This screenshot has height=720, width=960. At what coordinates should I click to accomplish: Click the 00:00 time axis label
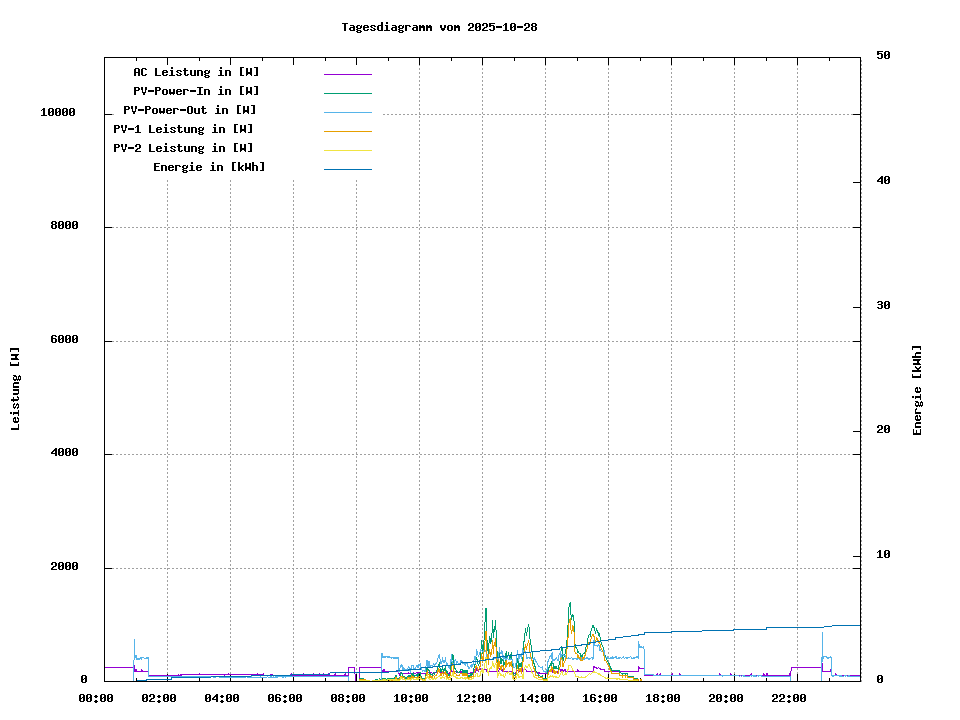coord(96,698)
